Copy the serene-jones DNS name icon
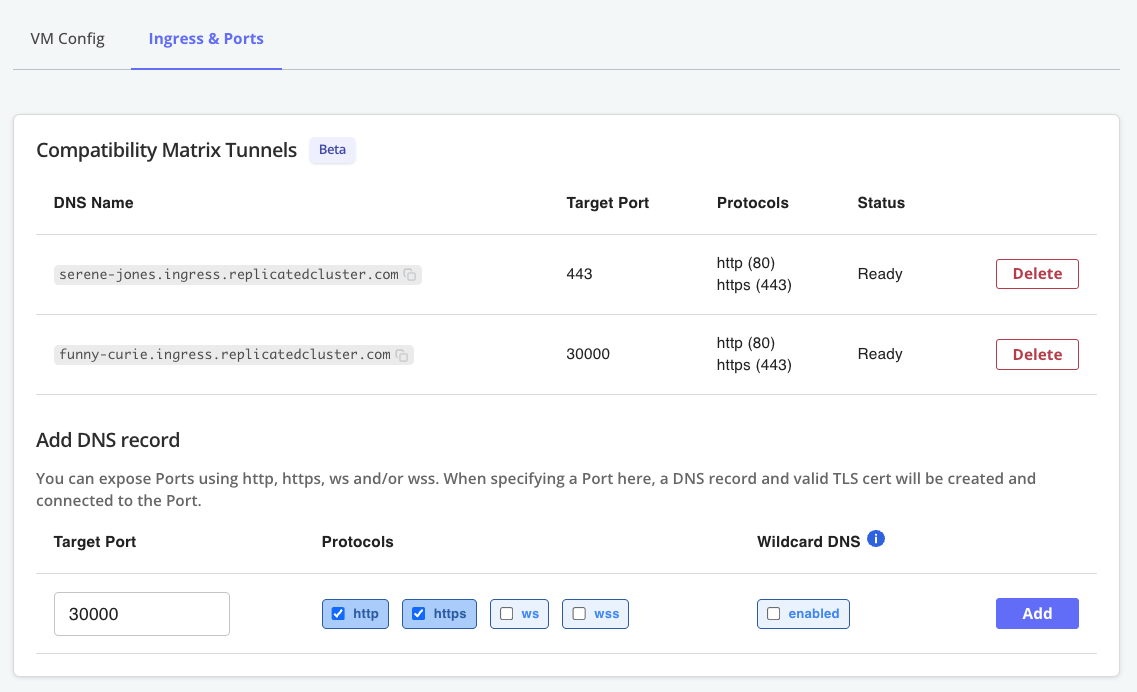 tap(410, 275)
